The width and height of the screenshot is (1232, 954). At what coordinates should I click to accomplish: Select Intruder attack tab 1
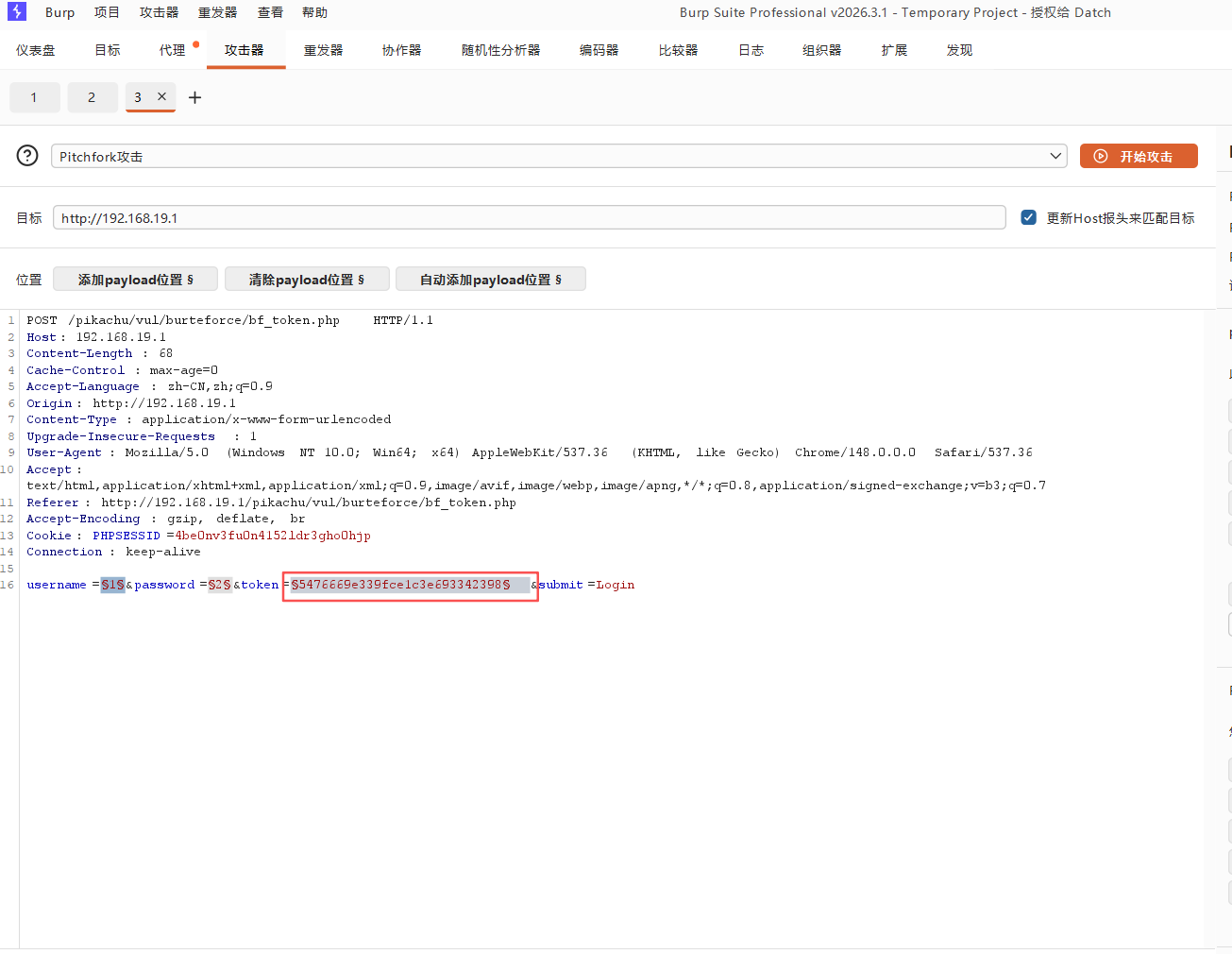tap(35, 97)
